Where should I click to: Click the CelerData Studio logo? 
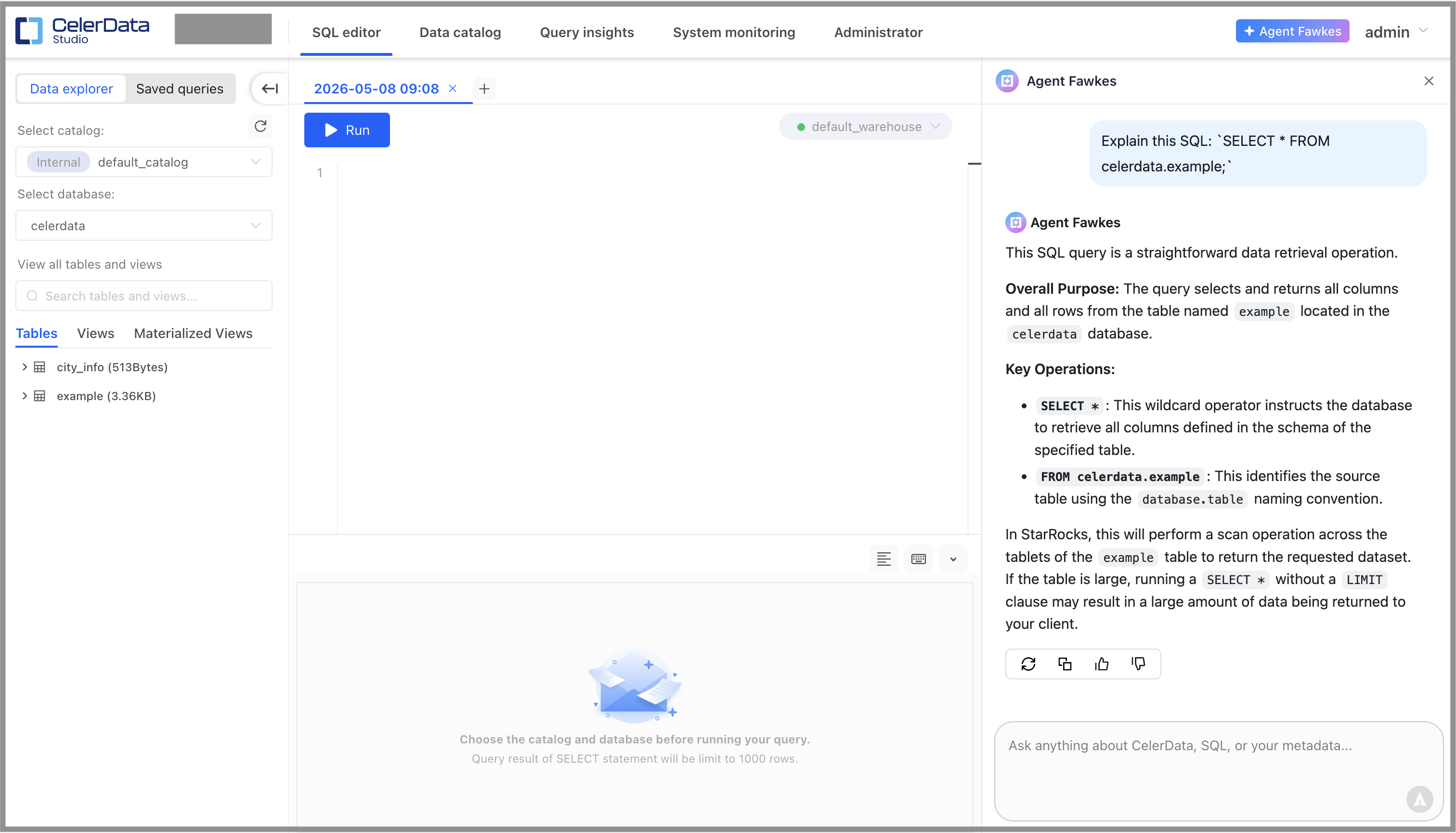(x=82, y=30)
